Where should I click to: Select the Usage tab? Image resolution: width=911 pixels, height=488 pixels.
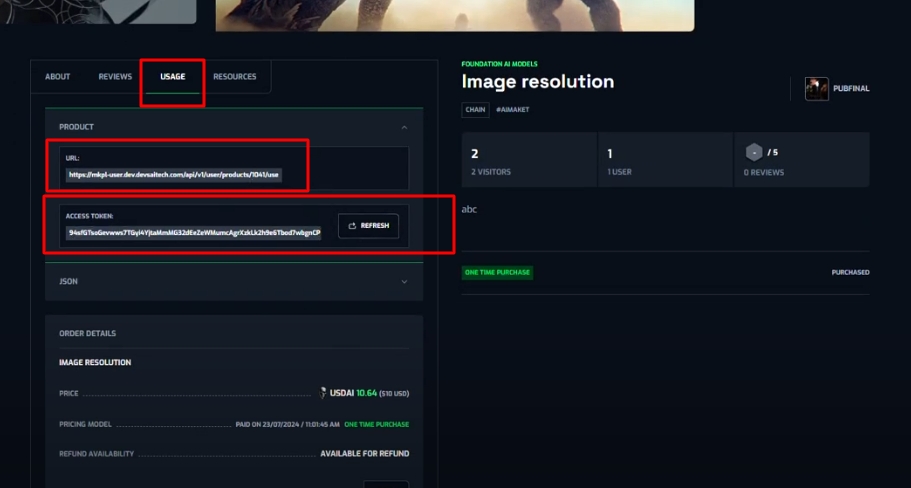[x=172, y=77]
